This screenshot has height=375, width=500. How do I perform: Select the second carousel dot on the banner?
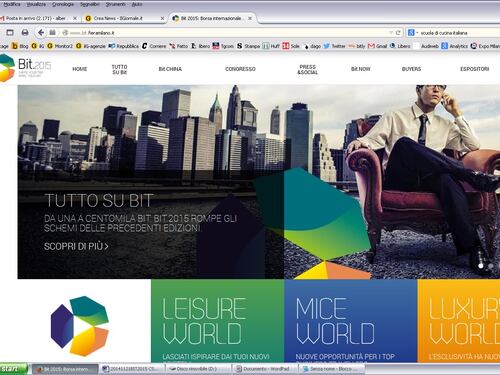pyautogui.click(x=491, y=266)
